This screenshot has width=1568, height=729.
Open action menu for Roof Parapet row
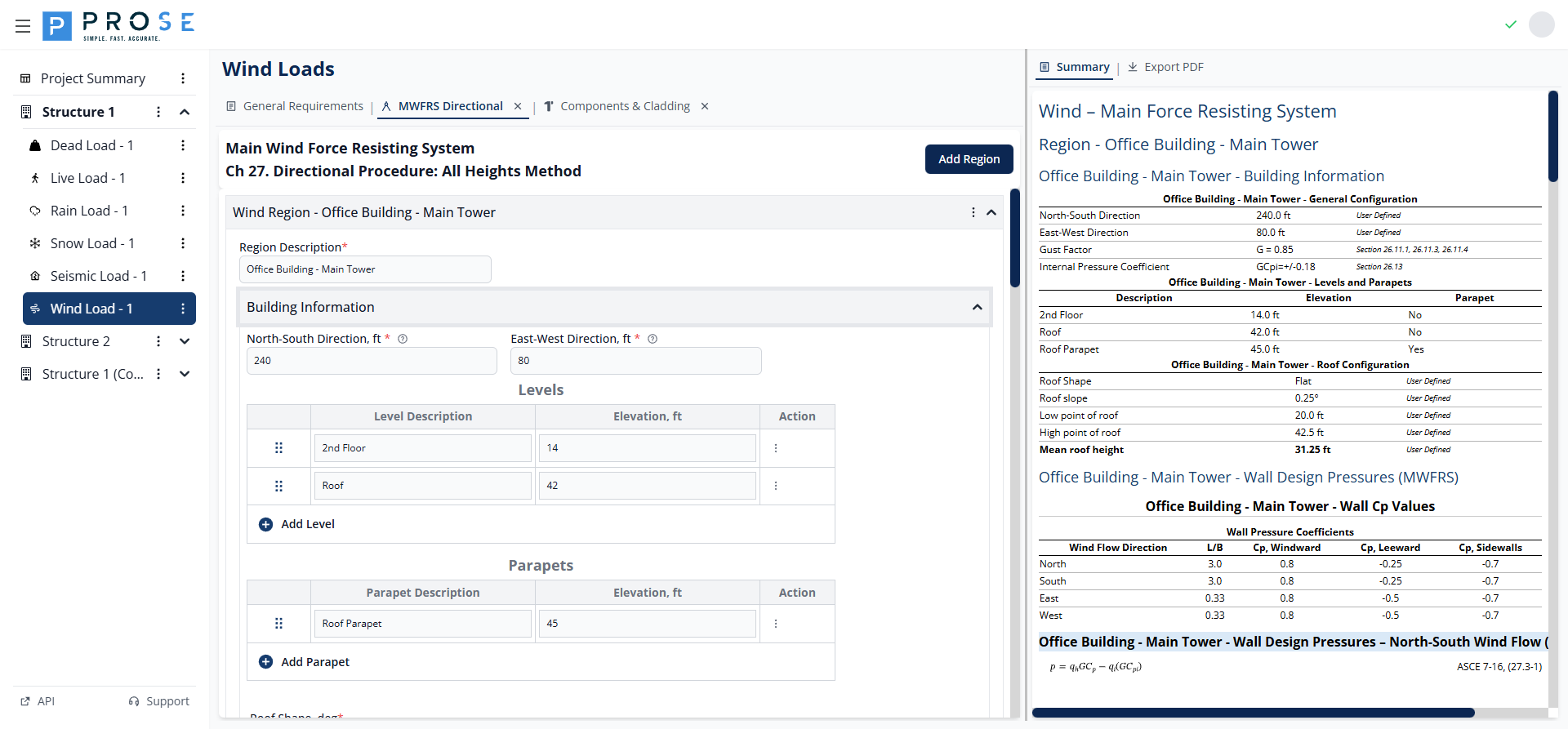[x=776, y=624]
